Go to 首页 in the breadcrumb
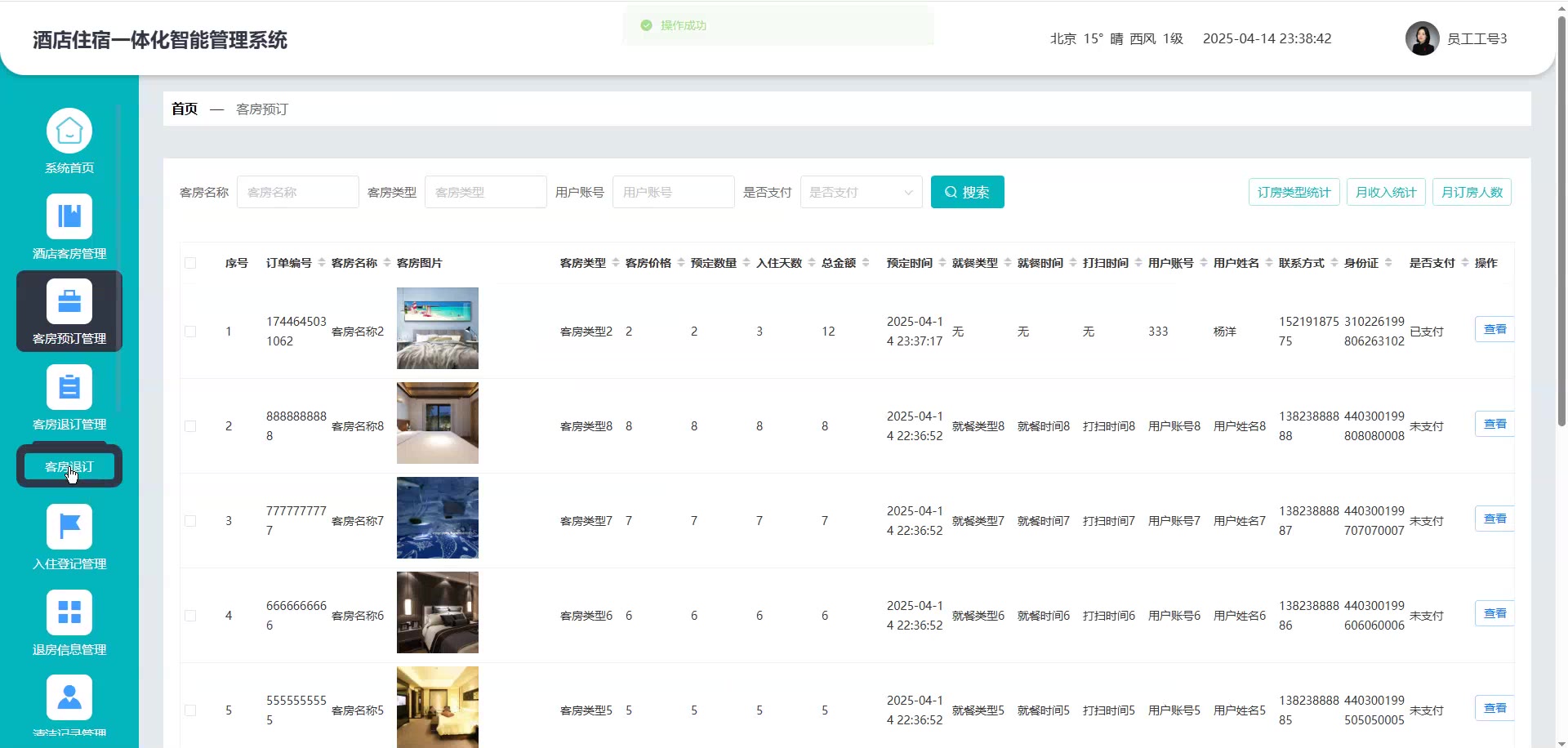Screen dimensions: 1568x748 coord(185,109)
